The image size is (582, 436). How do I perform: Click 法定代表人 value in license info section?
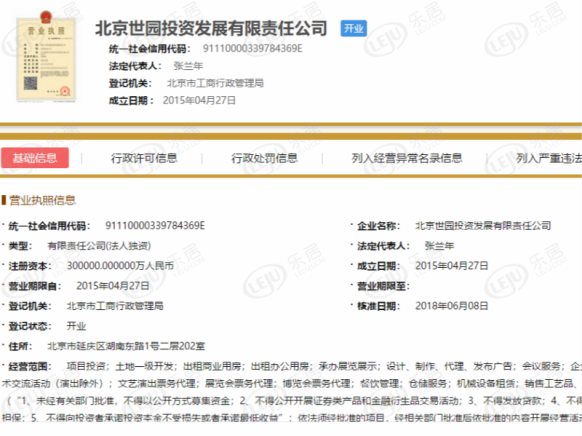pyautogui.click(x=439, y=246)
